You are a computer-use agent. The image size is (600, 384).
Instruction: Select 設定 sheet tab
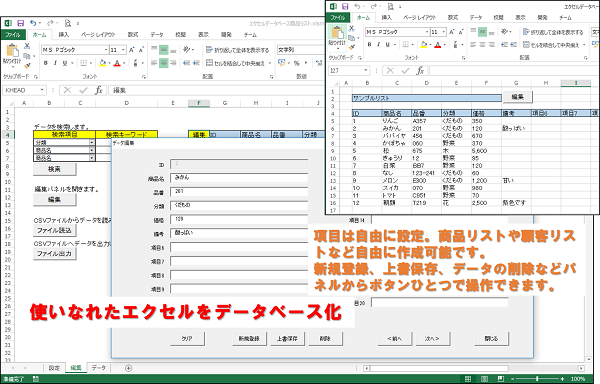(x=54, y=368)
